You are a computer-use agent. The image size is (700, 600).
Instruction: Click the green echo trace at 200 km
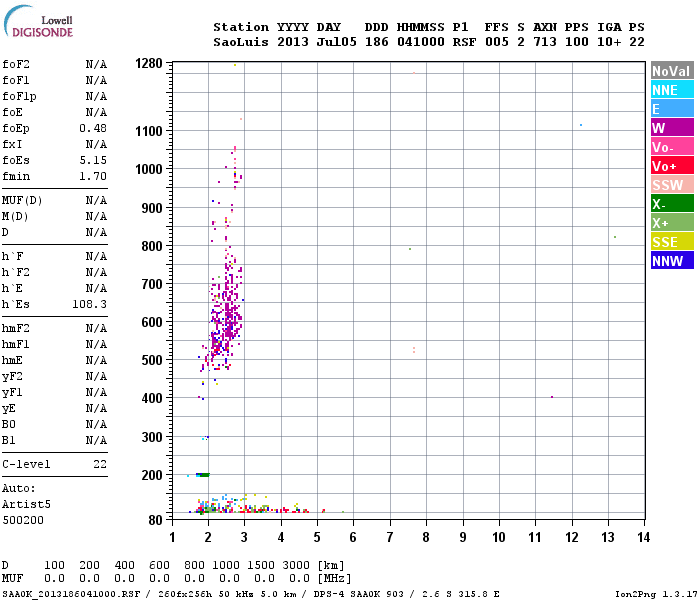point(203,475)
